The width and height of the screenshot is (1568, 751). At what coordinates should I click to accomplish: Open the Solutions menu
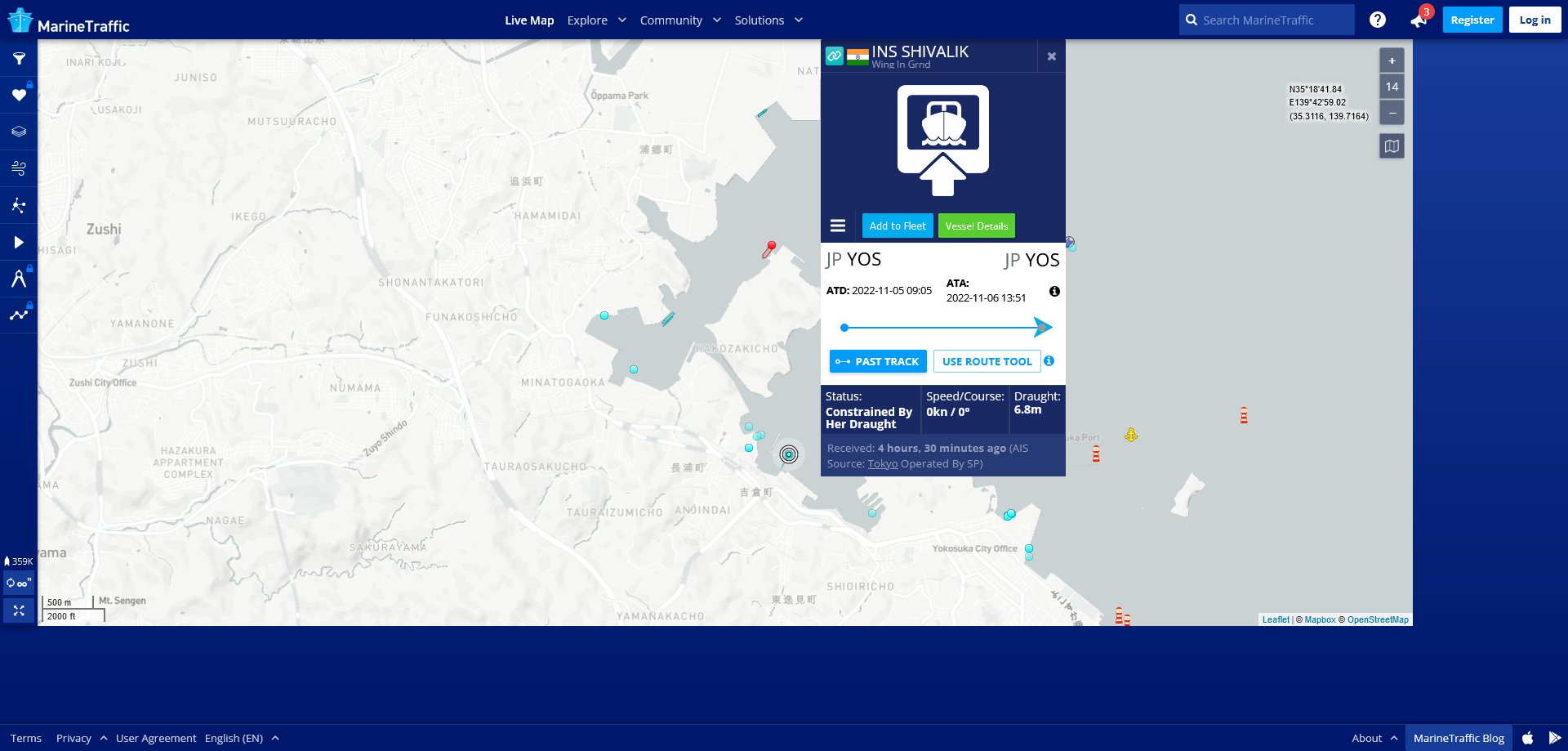point(759,20)
